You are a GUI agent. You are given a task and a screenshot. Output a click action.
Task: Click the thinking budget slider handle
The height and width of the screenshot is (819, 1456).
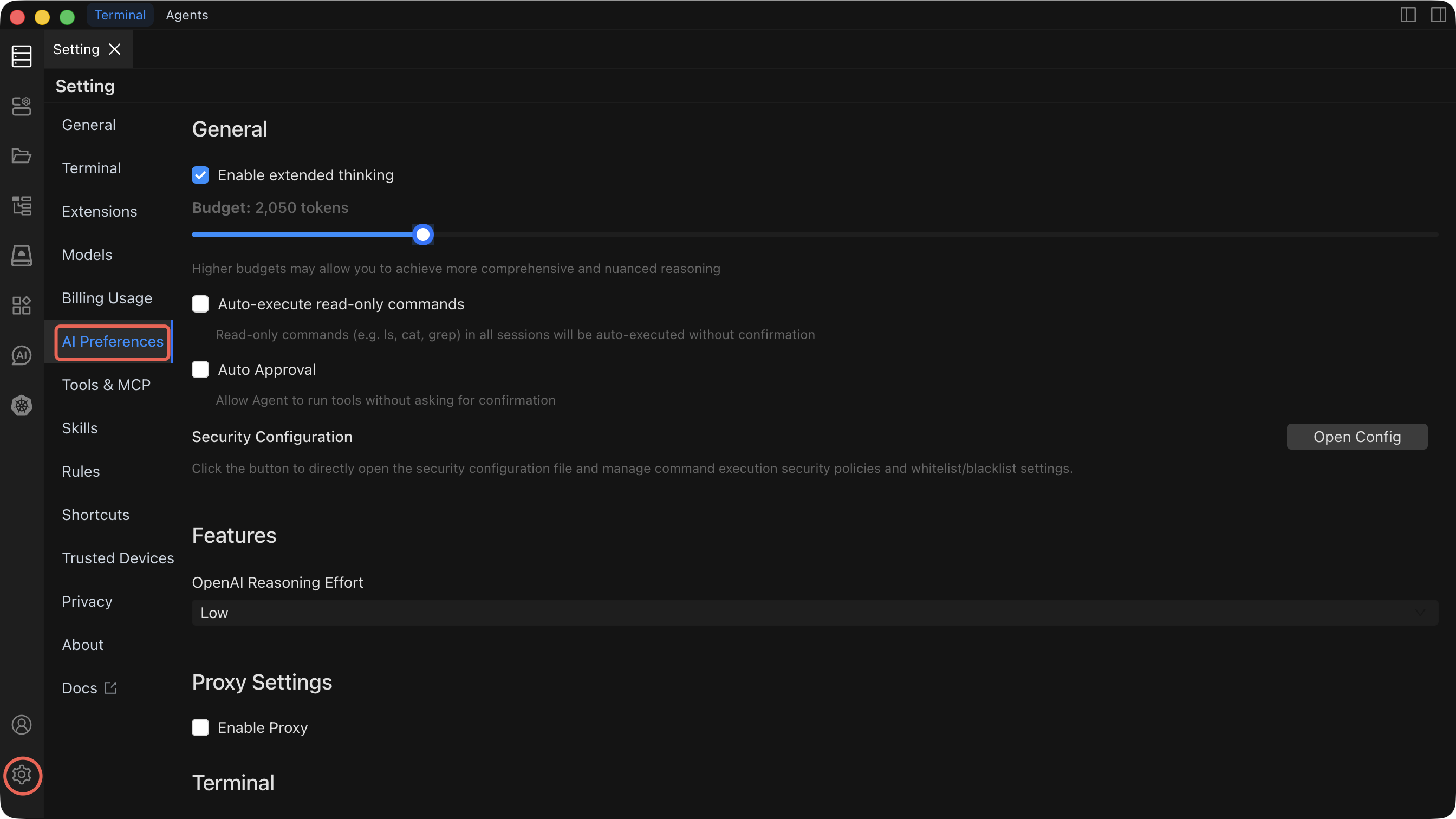423,235
